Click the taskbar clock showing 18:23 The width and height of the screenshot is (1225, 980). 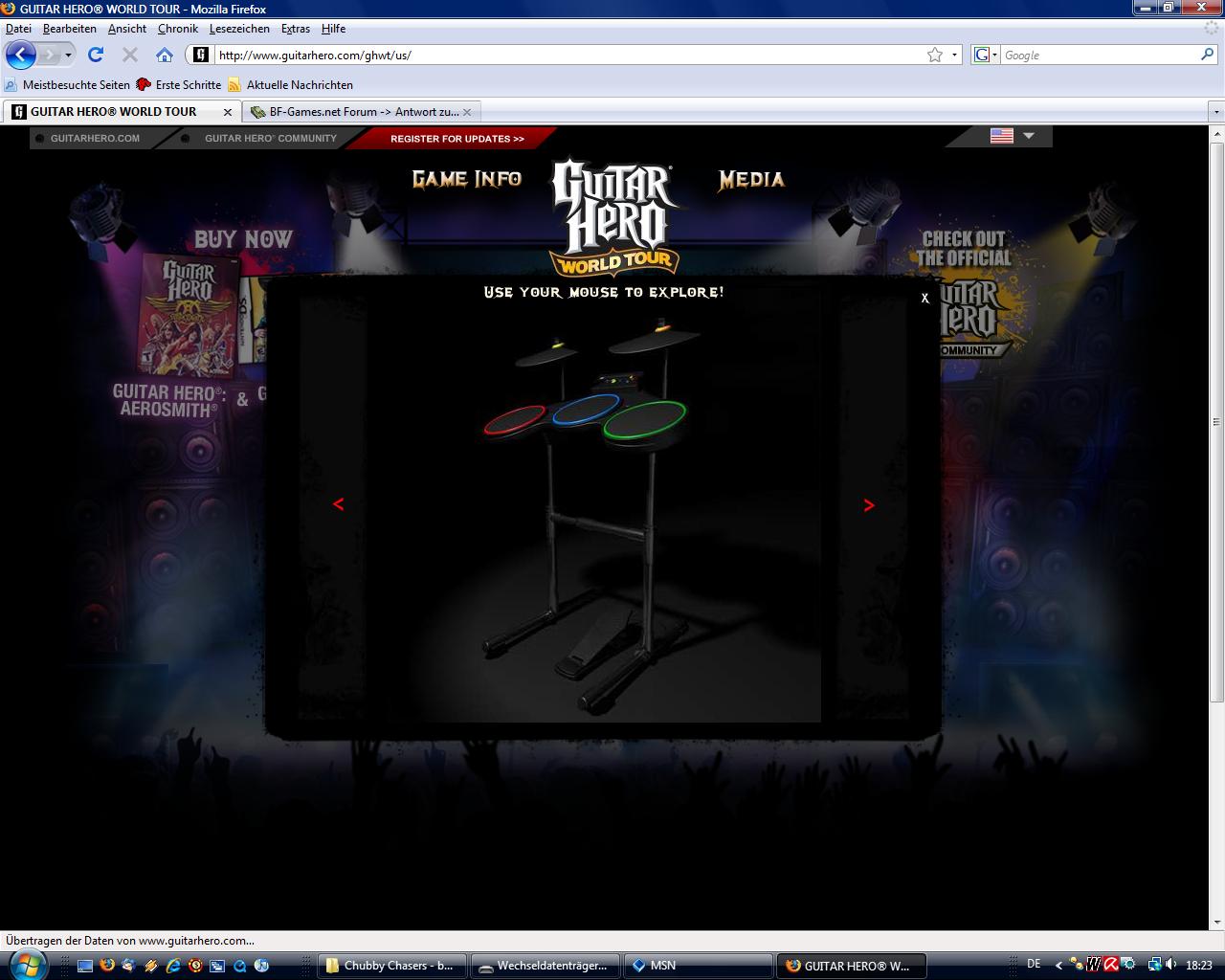coord(1199,965)
